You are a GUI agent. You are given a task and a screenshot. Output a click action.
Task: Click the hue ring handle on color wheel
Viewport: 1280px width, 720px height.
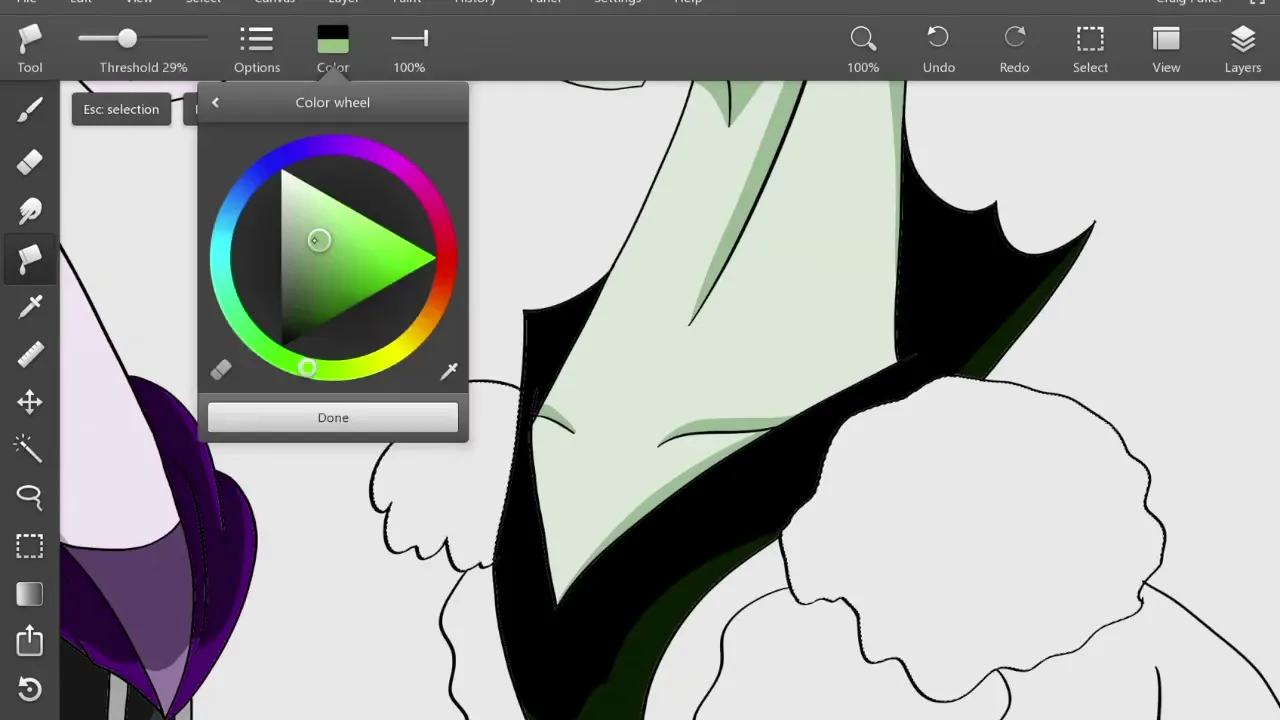(x=307, y=369)
